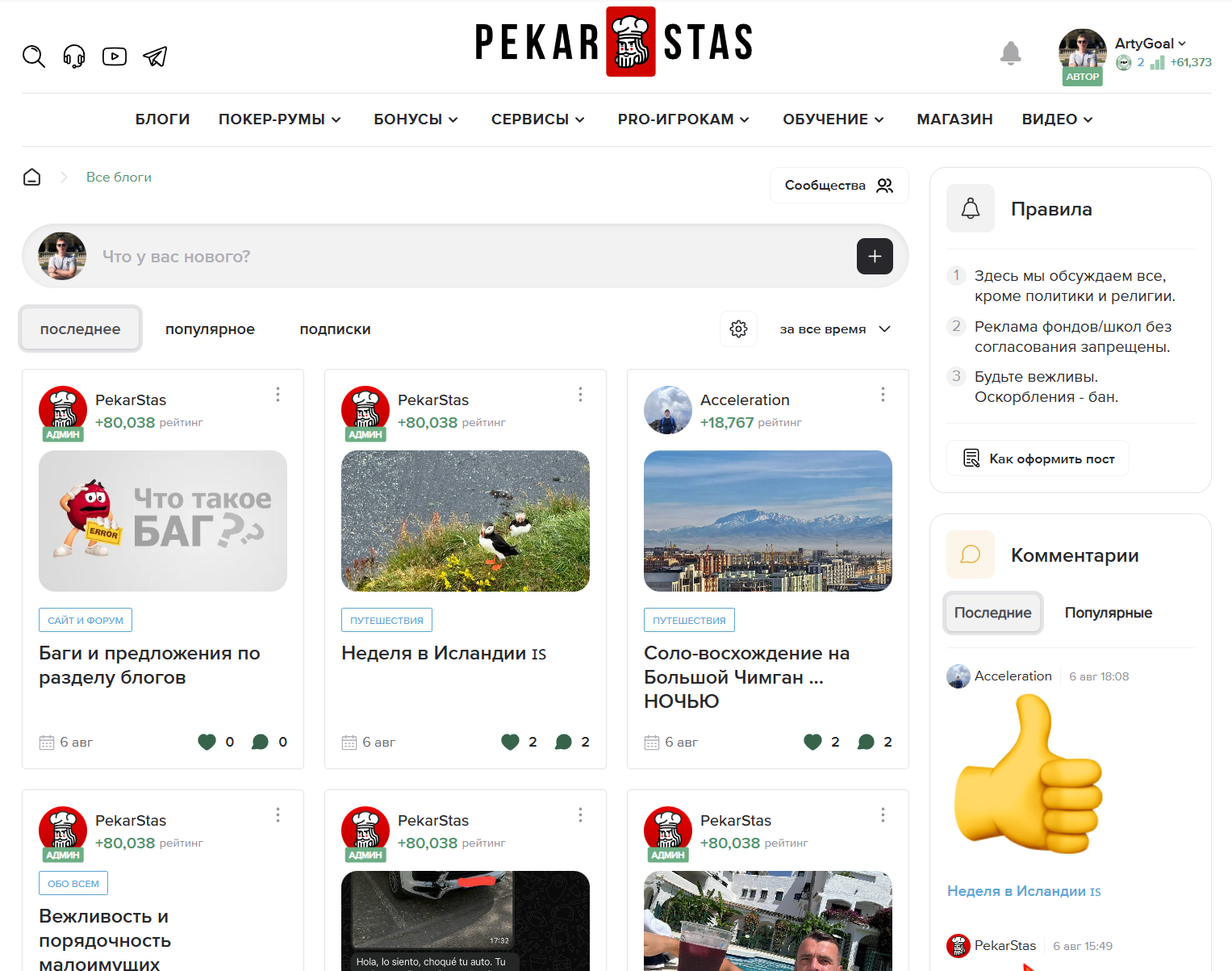Image resolution: width=1232 pixels, height=971 pixels.
Task: Expand the 'за все время' period dropdown
Action: 835,329
